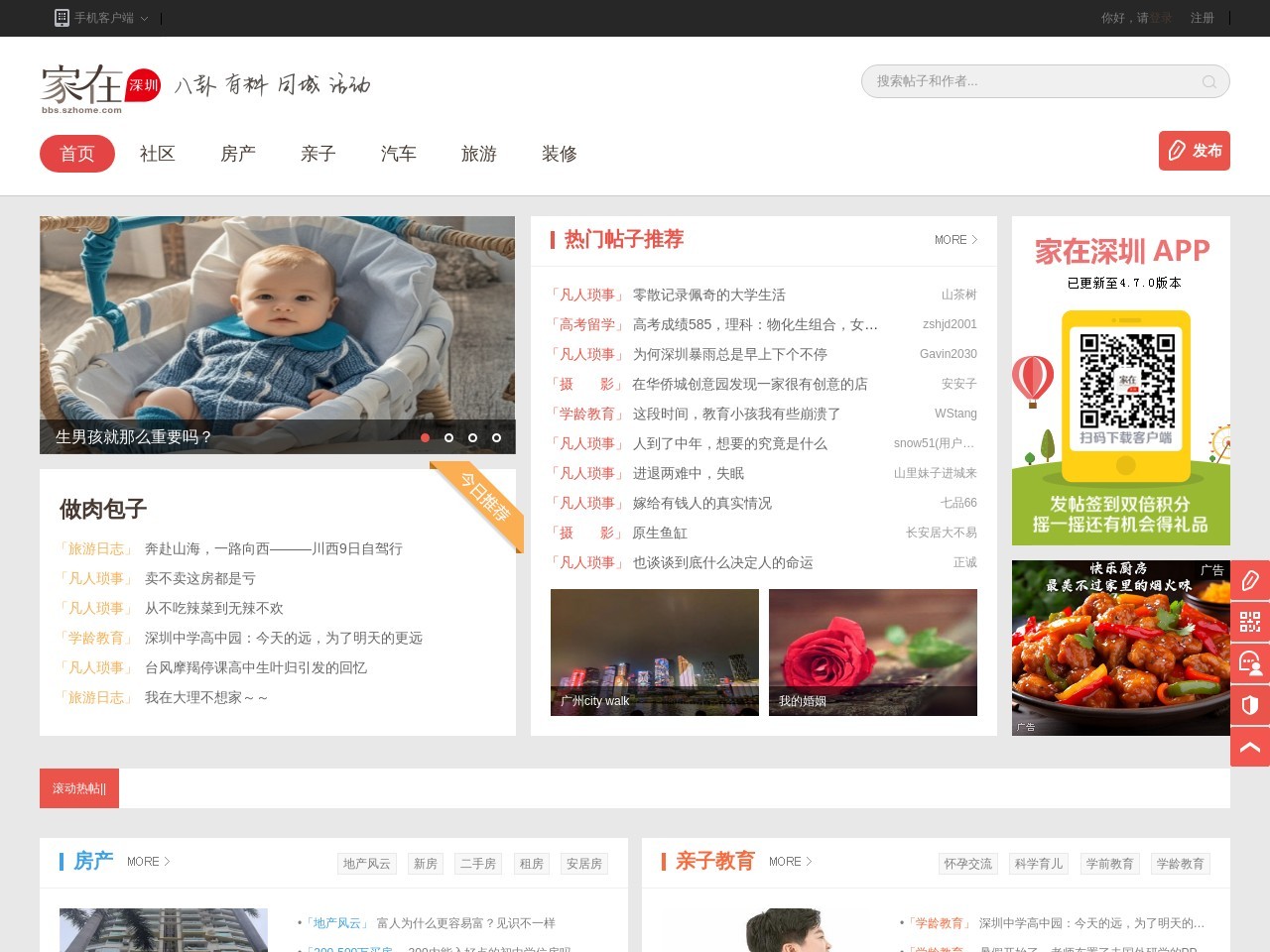Viewport: 1270px width, 952px height.
Task: Expand MORE next to 房产 heading
Action: pyautogui.click(x=149, y=862)
